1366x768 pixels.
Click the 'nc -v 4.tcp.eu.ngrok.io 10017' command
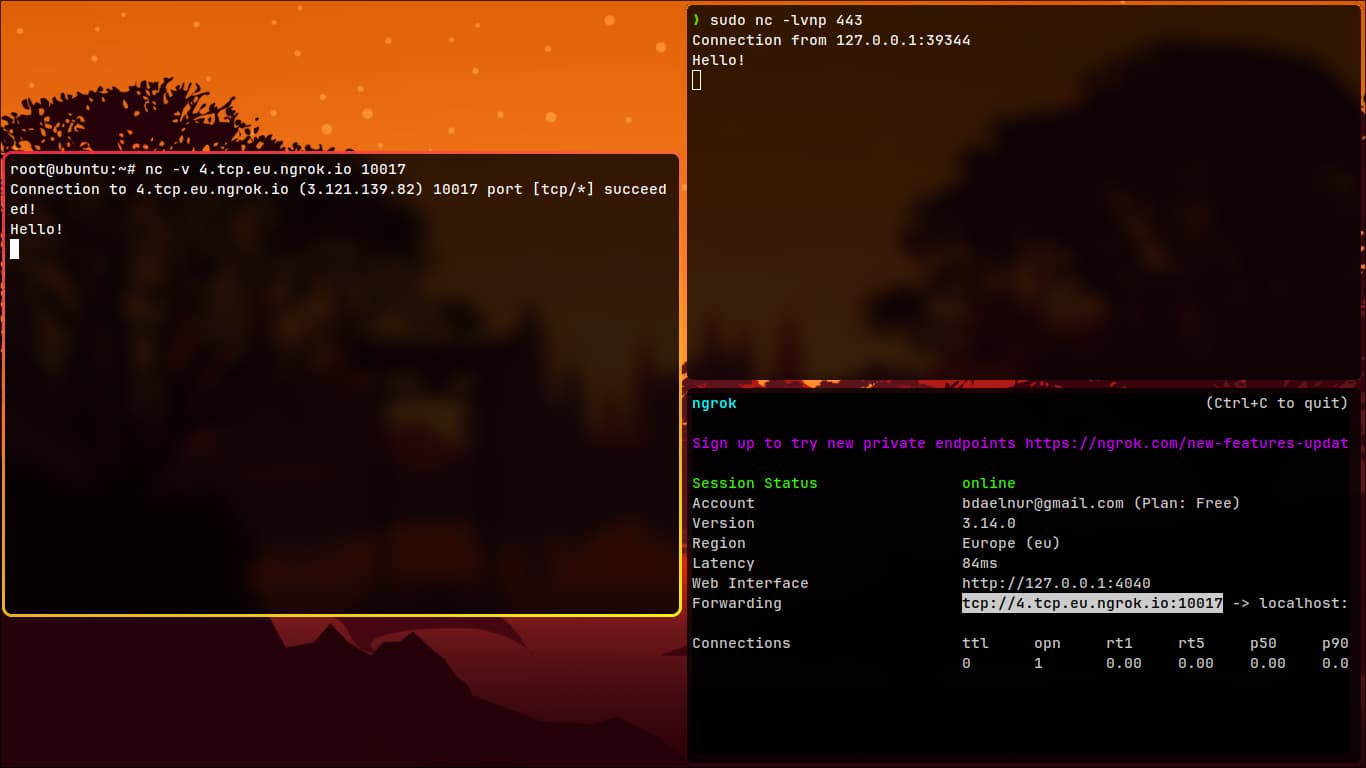coord(275,169)
